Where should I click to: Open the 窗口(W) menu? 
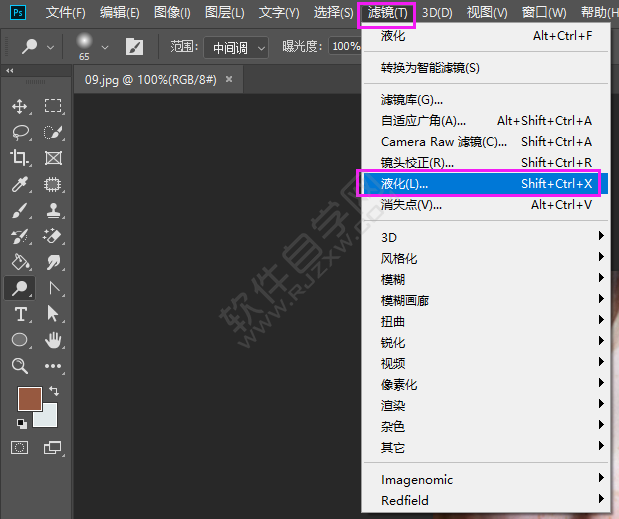tap(544, 13)
